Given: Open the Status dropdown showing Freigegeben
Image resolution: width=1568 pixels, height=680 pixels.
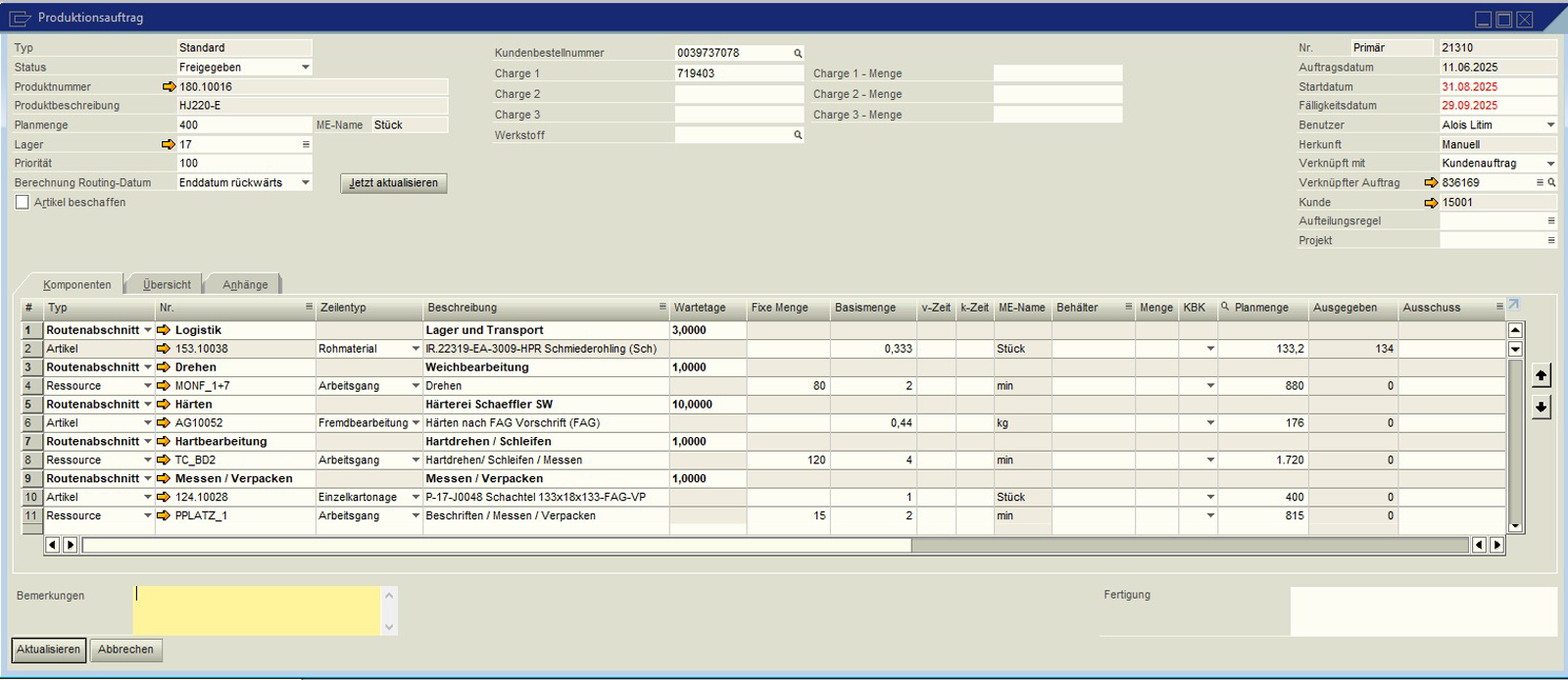Looking at the screenshot, I should tap(305, 68).
